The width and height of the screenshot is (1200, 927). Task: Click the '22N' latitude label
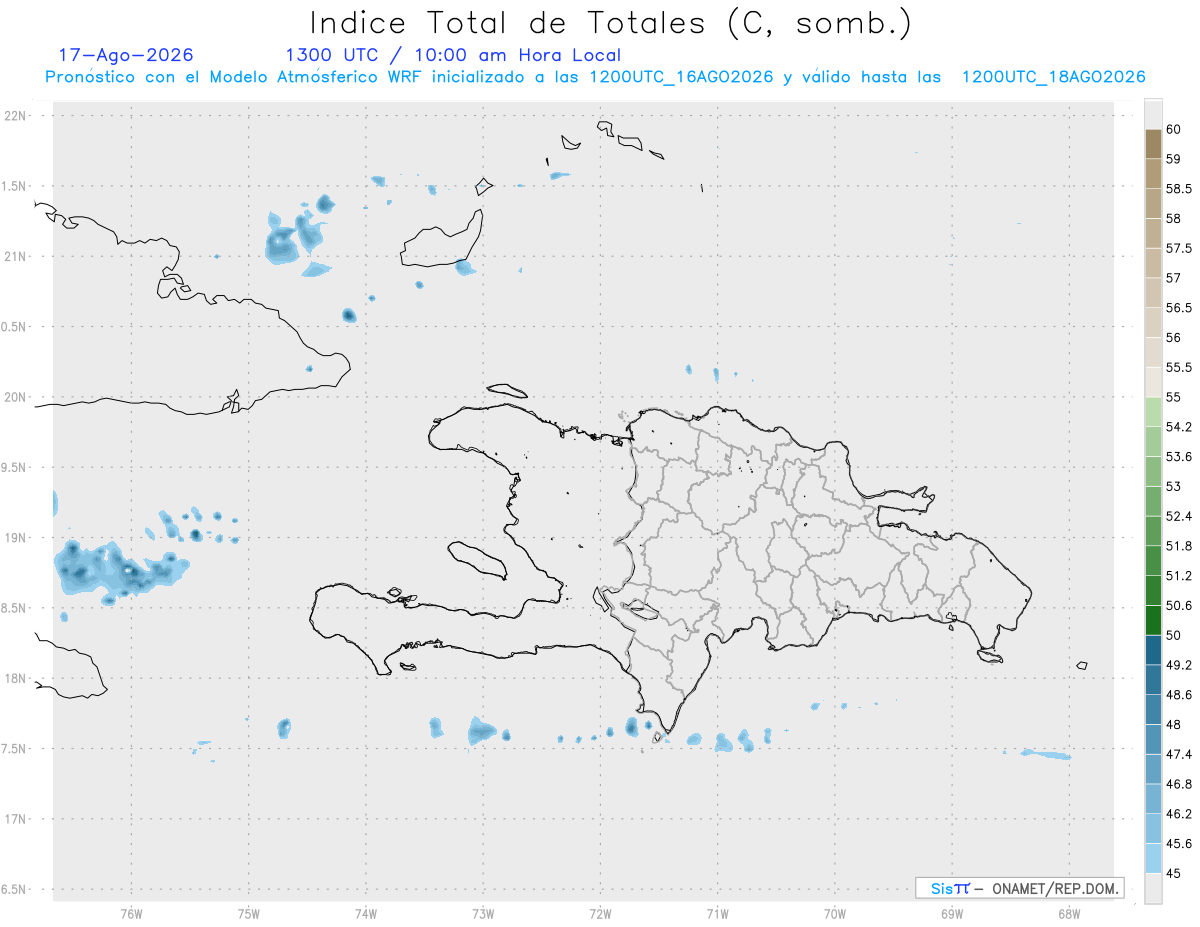pyautogui.click(x=16, y=116)
